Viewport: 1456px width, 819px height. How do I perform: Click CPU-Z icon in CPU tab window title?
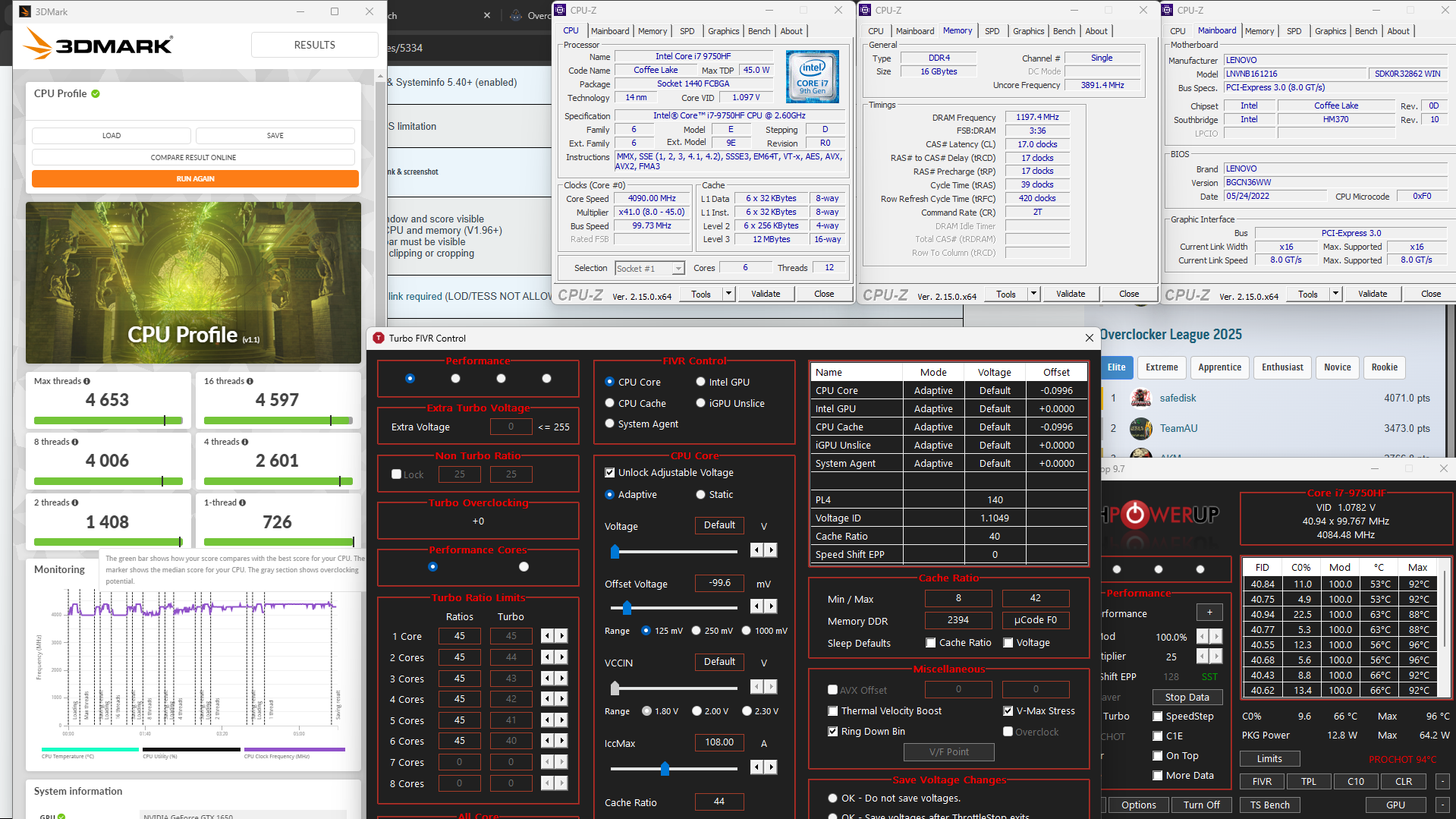coord(560,10)
